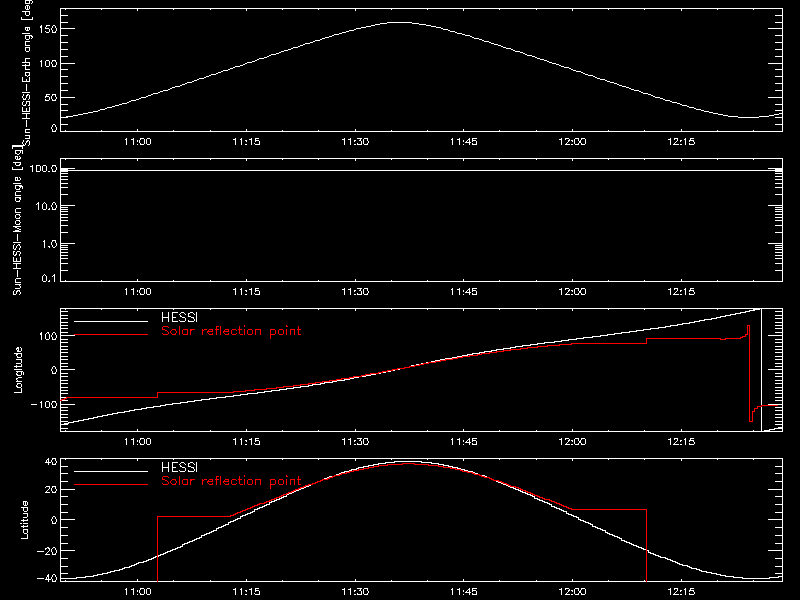Screen dimensions: 800x600
Task: Click 12:00 time label under Latitude plot
Action: coord(572,592)
